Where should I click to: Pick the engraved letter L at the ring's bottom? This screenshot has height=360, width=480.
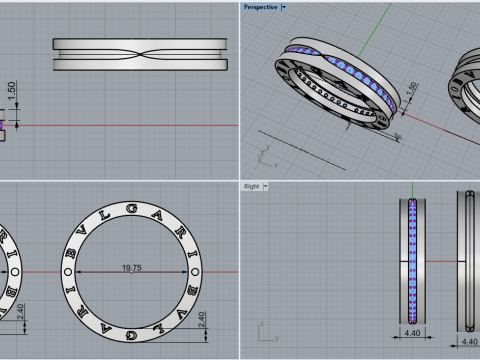(160, 329)
